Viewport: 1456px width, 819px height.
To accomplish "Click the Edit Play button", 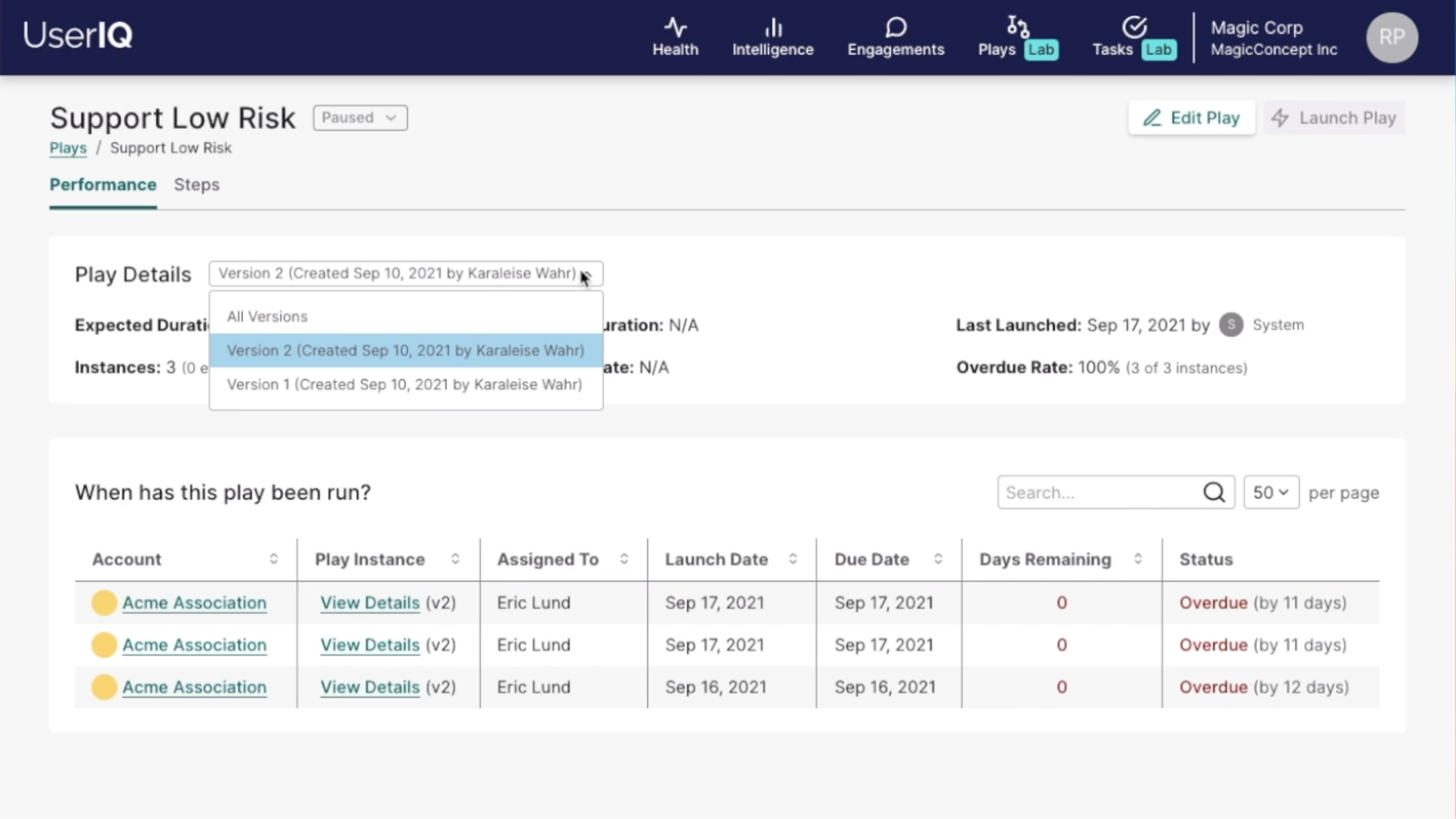I will click(x=1191, y=118).
